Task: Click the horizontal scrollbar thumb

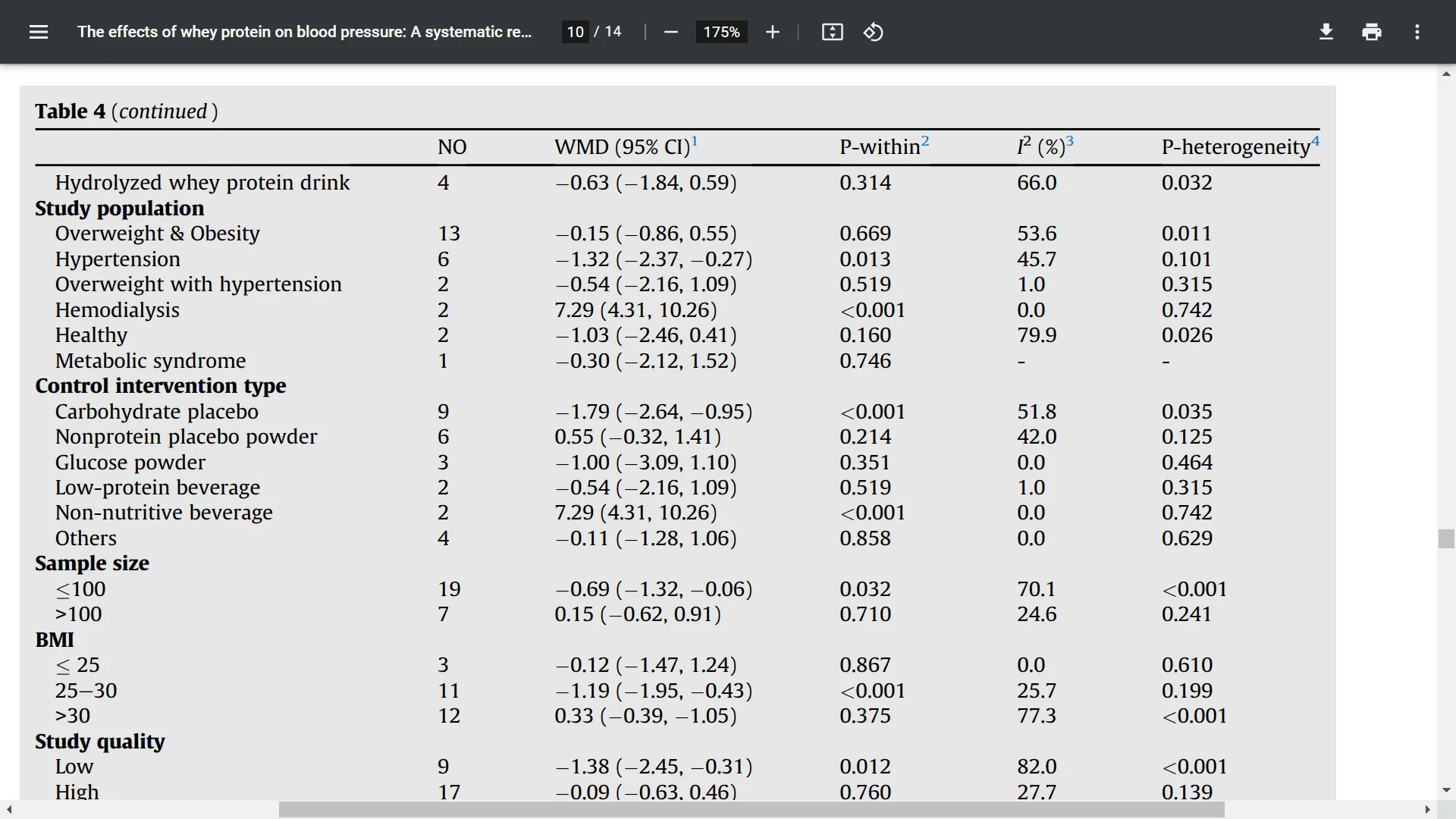Action: point(752,810)
